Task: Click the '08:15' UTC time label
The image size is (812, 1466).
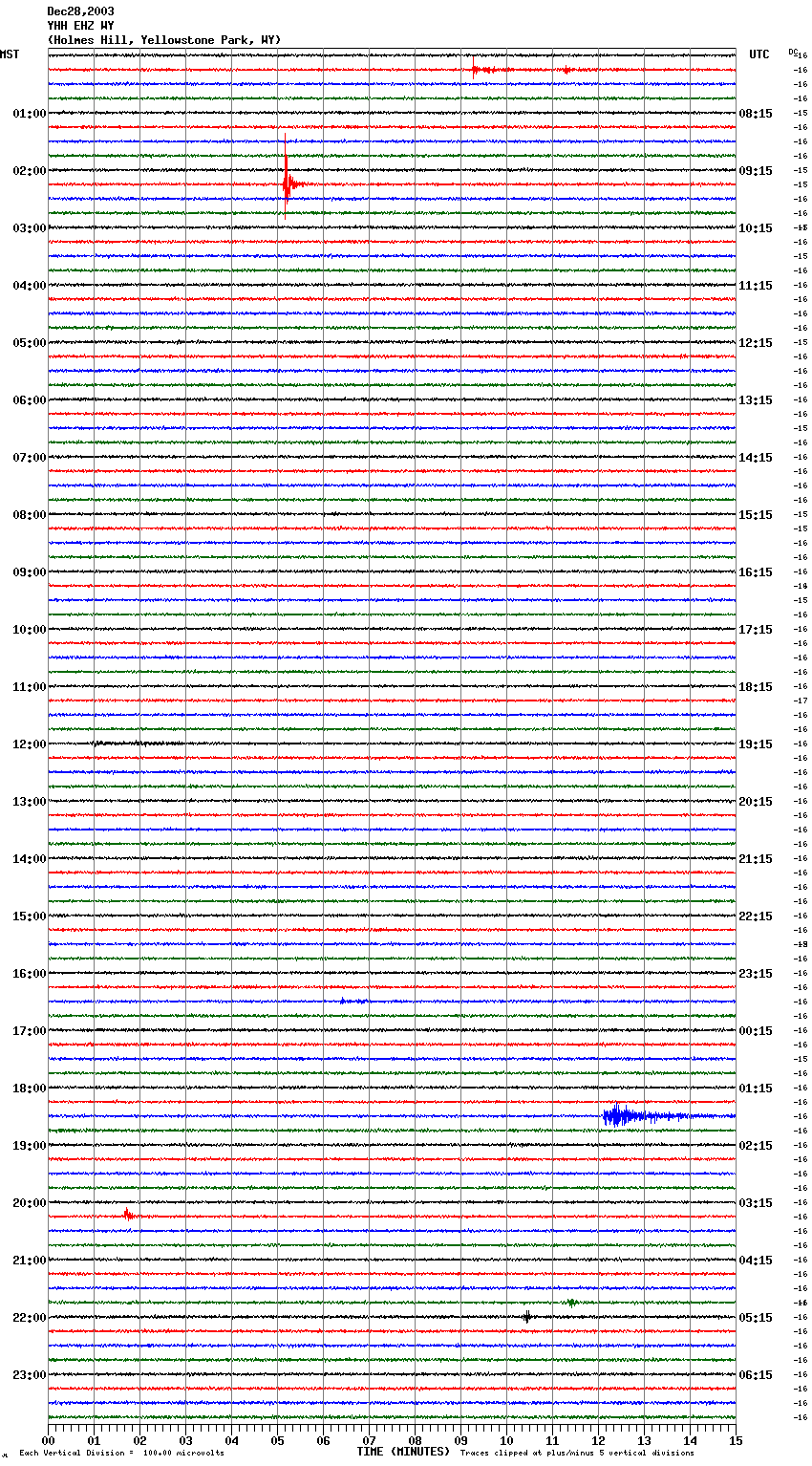Action: [x=756, y=114]
